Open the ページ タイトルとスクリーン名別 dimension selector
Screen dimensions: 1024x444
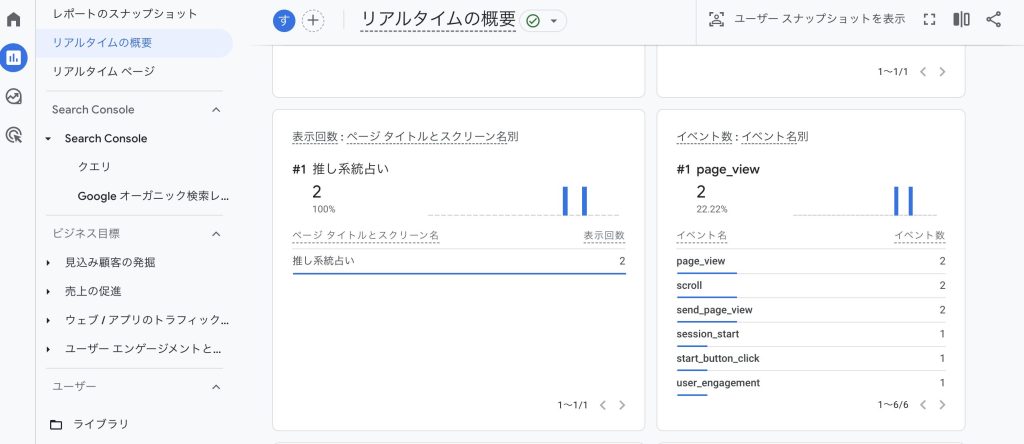tap(432, 137)
